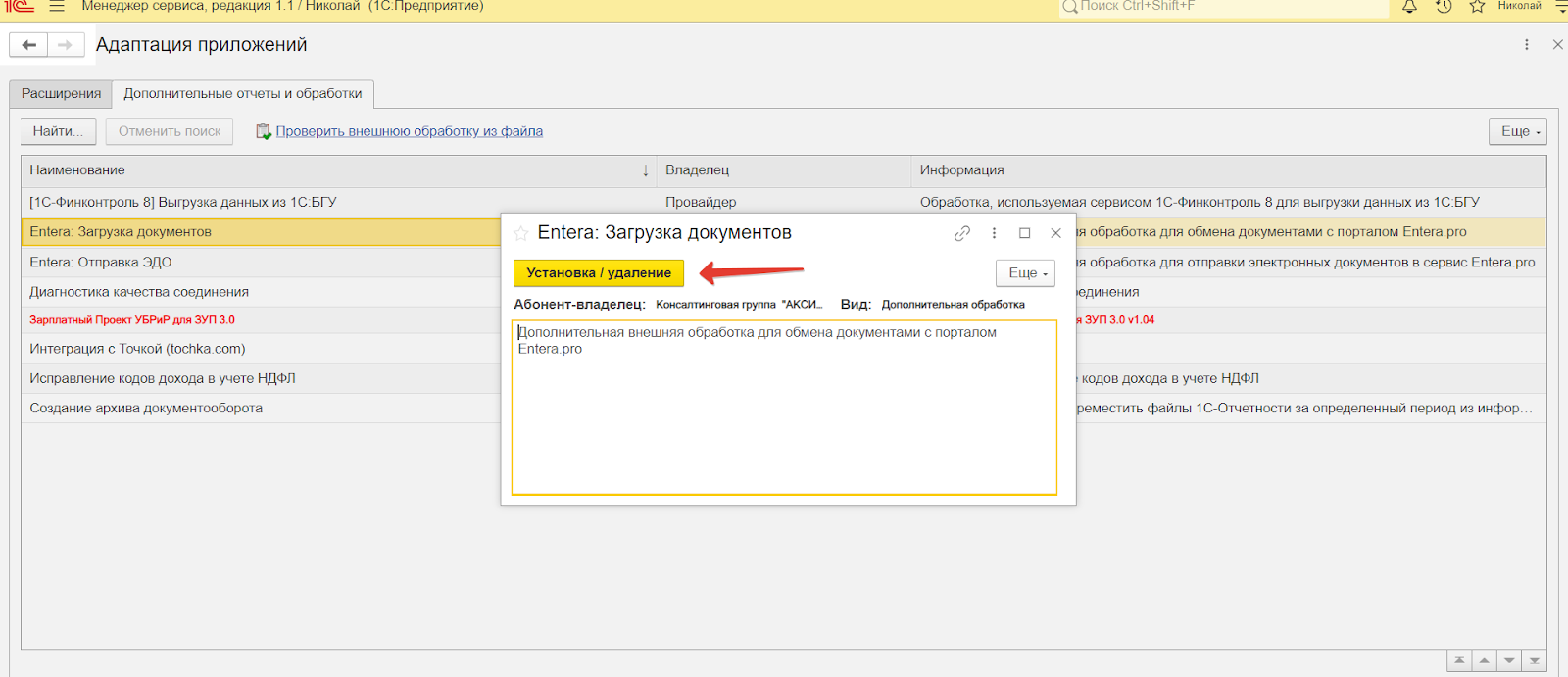1568x677 pixels.
Task: Click the Информация column header
Action: pos(1229,170)
